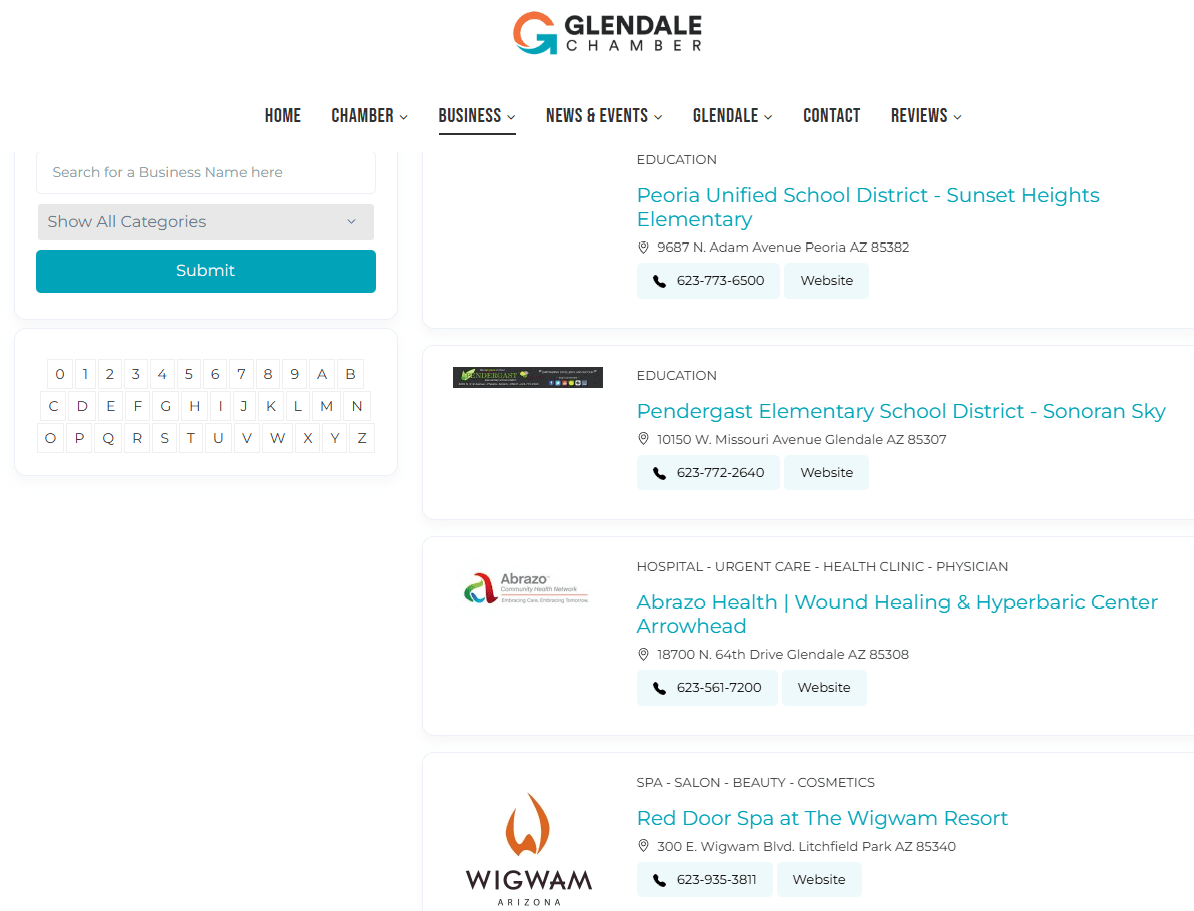Open Abrazo Health Wound Healing & Hyperbaric listing
This screenshot has width=1194, height=911.
897,614
